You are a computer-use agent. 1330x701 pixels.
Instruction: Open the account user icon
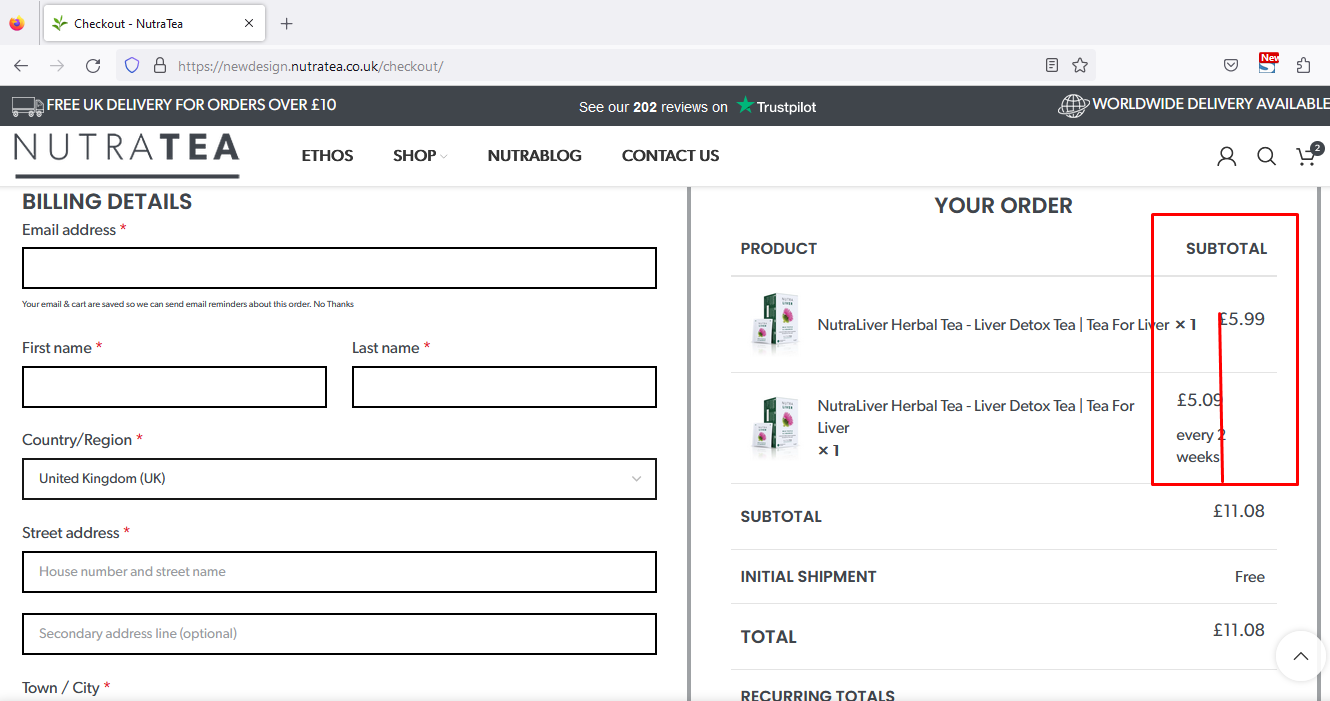point(1226,156)
